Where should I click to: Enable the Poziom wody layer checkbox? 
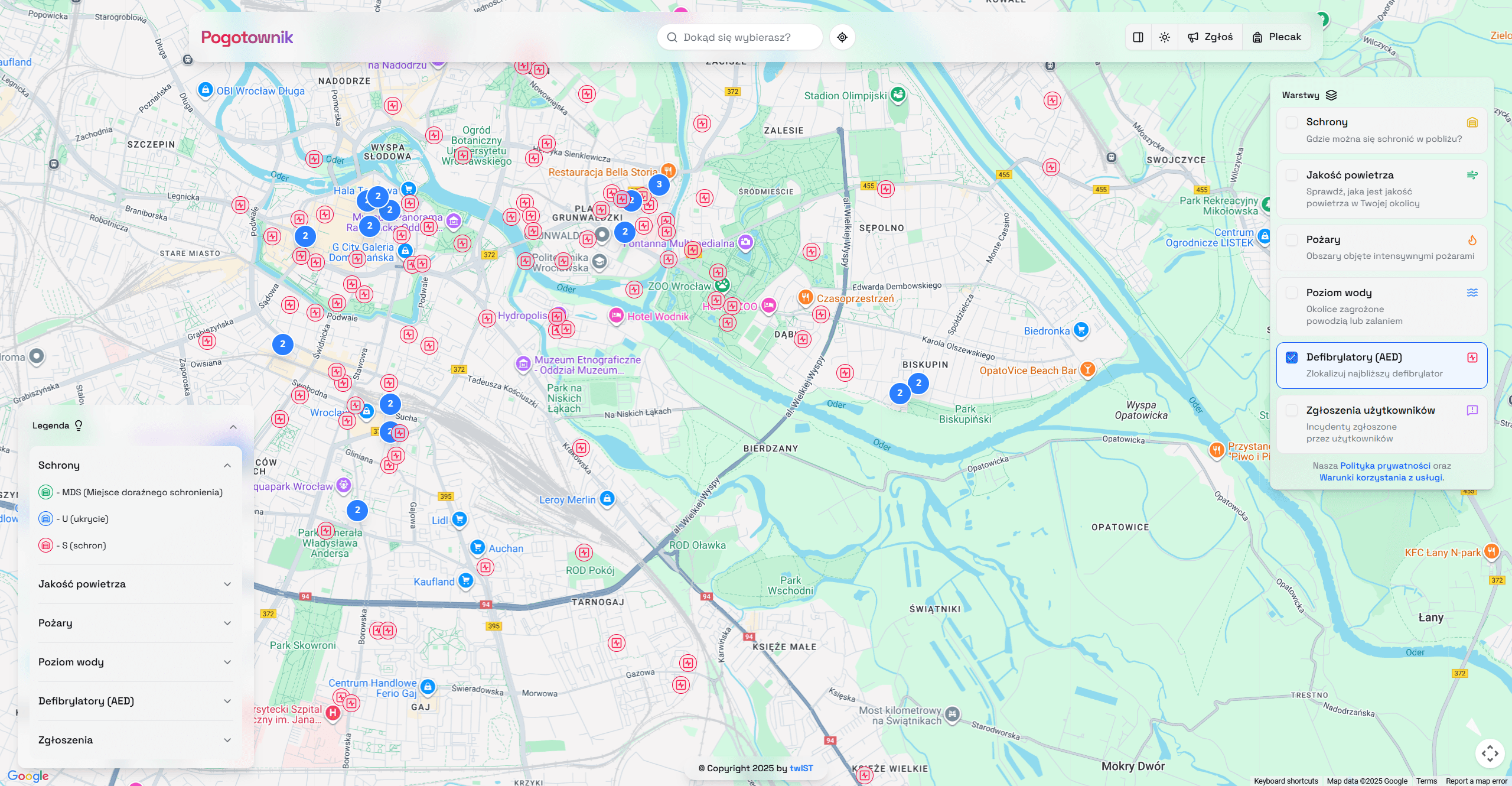[1292, 293]
